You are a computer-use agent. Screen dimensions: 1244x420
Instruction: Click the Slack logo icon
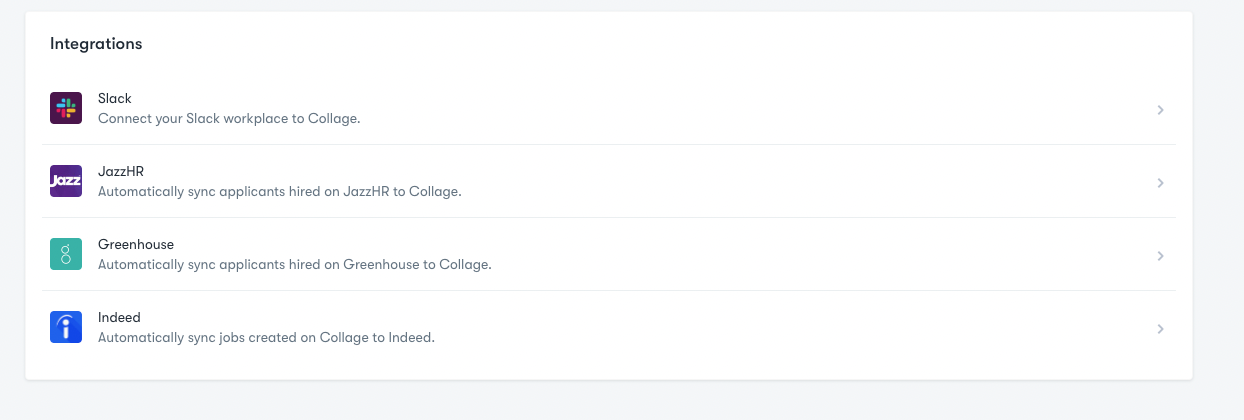[x=66, y=108]
